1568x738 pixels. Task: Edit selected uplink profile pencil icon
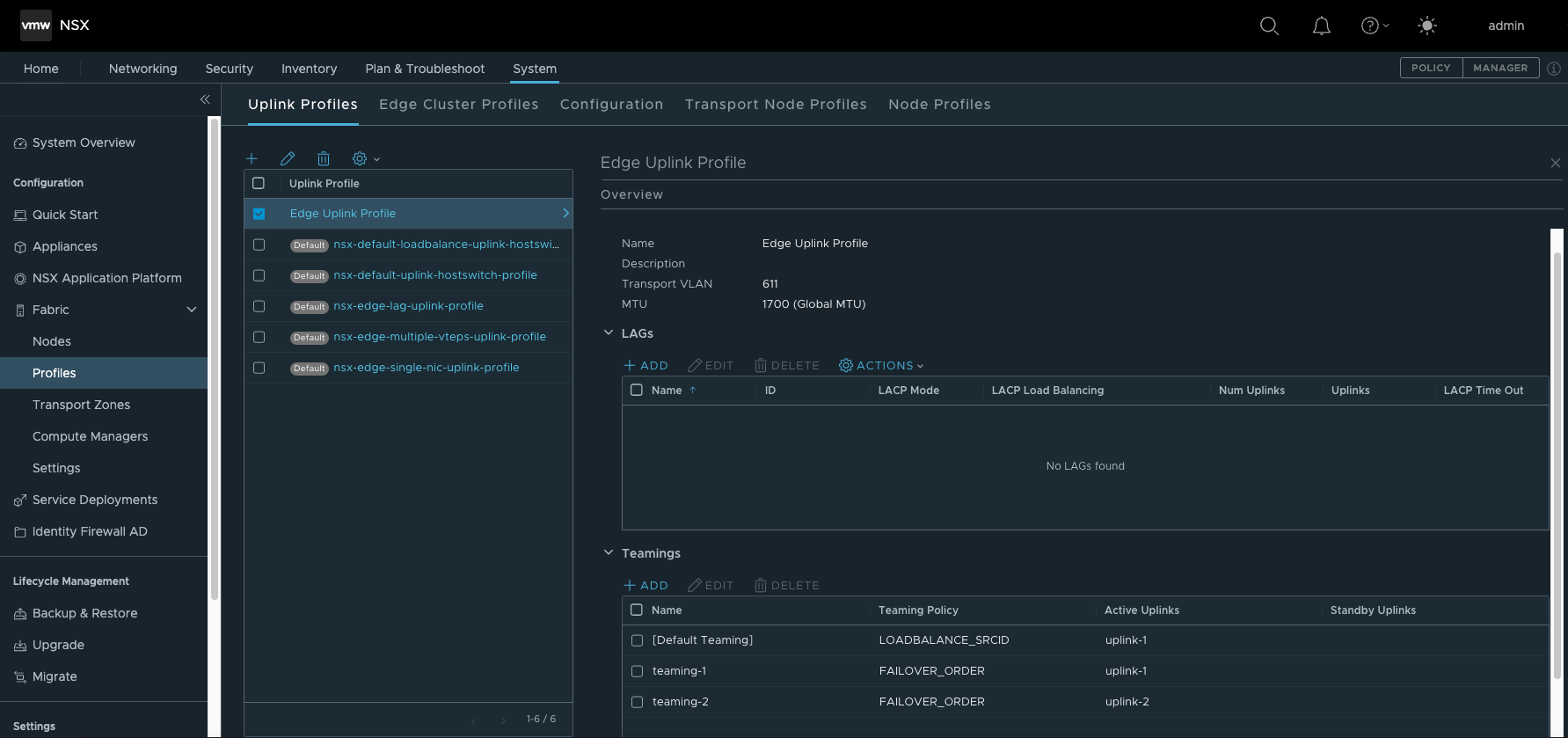288,158
